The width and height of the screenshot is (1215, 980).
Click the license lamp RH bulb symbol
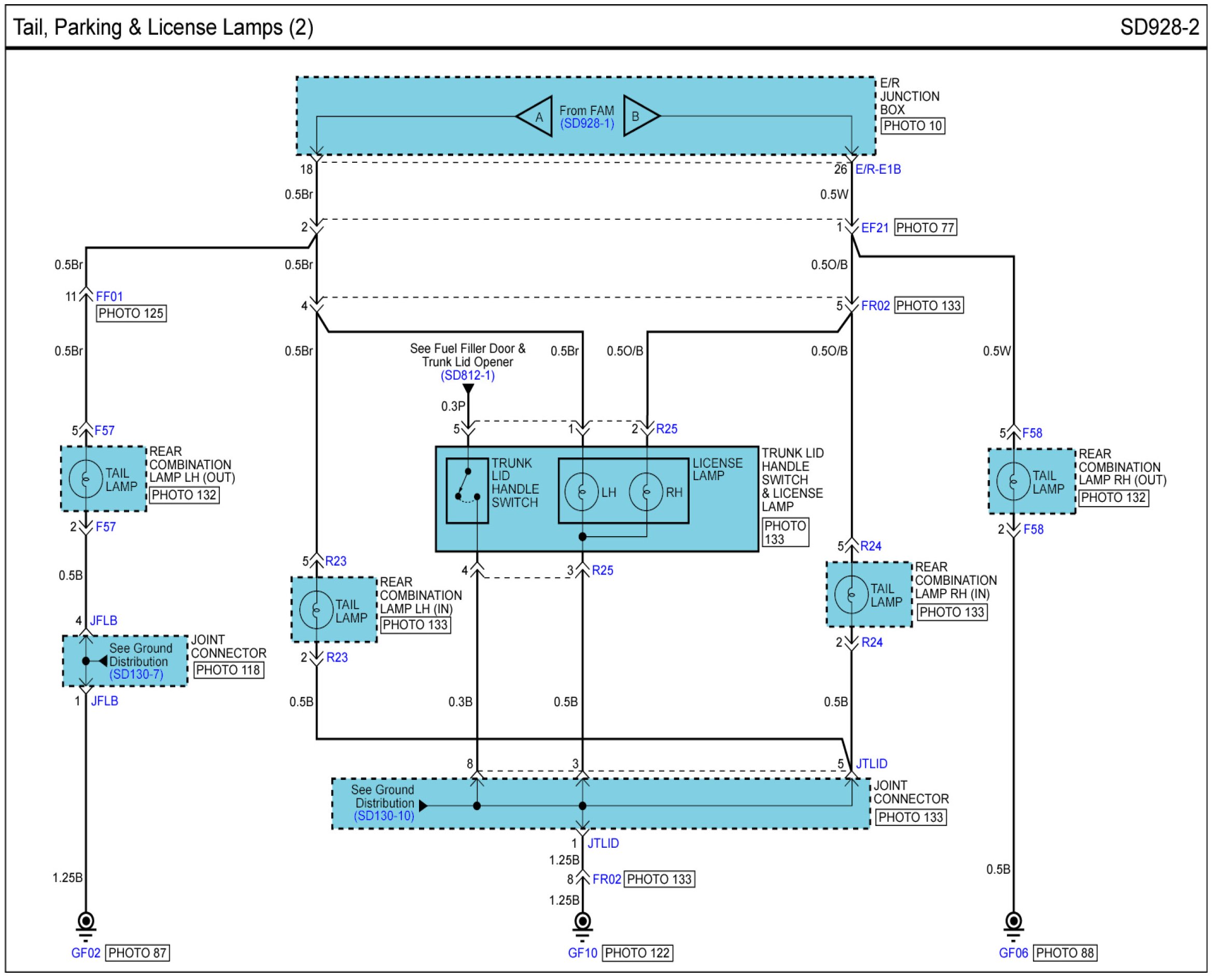pyautogui.click(x=647, y=492)
